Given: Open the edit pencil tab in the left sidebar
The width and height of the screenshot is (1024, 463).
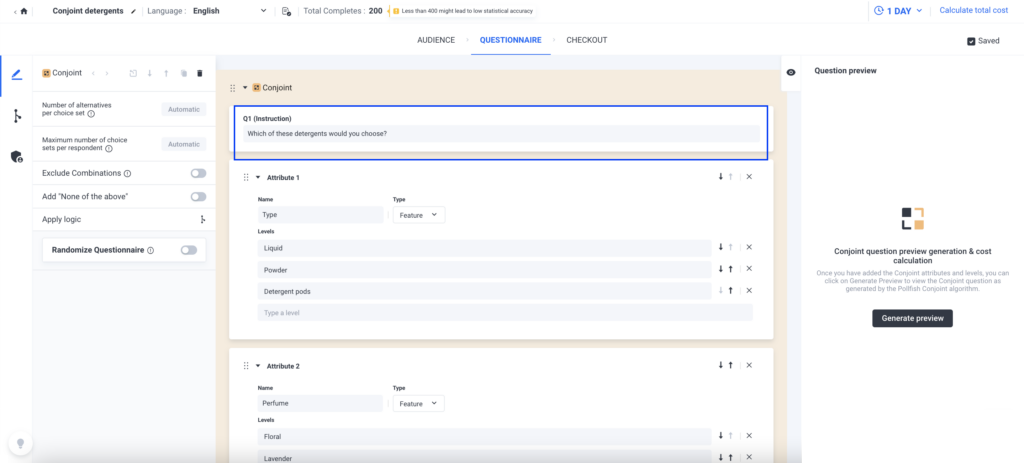Looking at the screenshot, I should (x=16, y=75).
